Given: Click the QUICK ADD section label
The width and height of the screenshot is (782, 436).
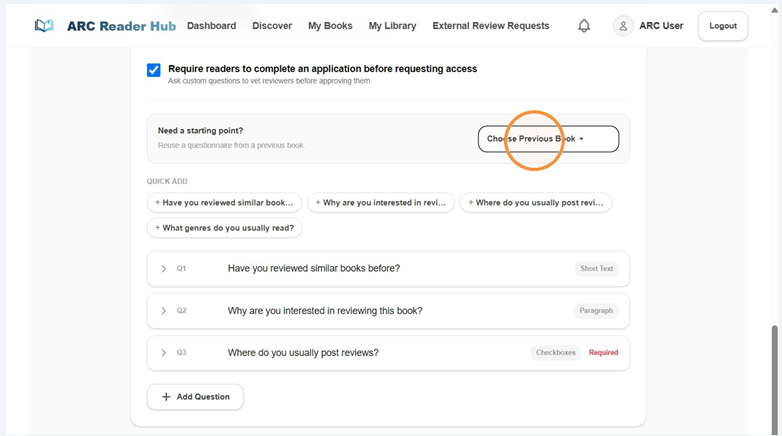Looking at the screenshot, I should (167, 181).
